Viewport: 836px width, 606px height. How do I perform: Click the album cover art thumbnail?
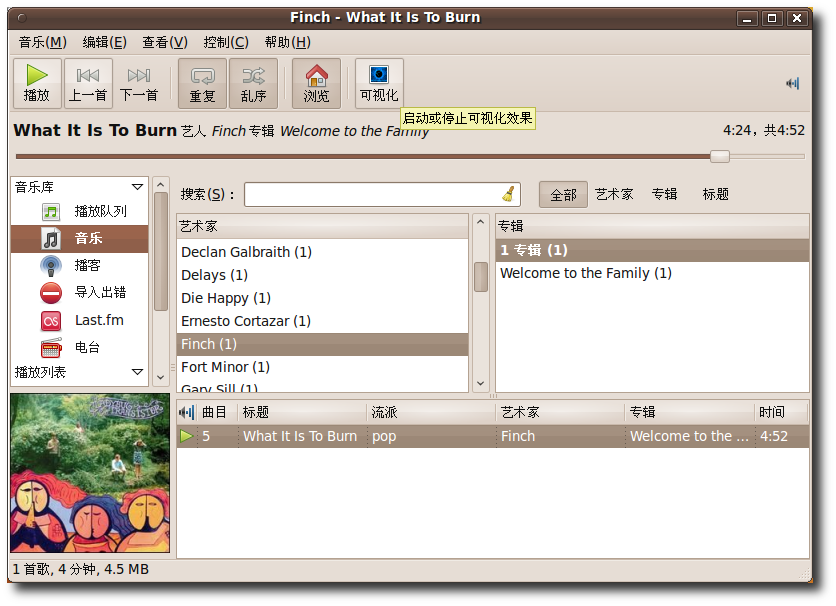point(90,473)
